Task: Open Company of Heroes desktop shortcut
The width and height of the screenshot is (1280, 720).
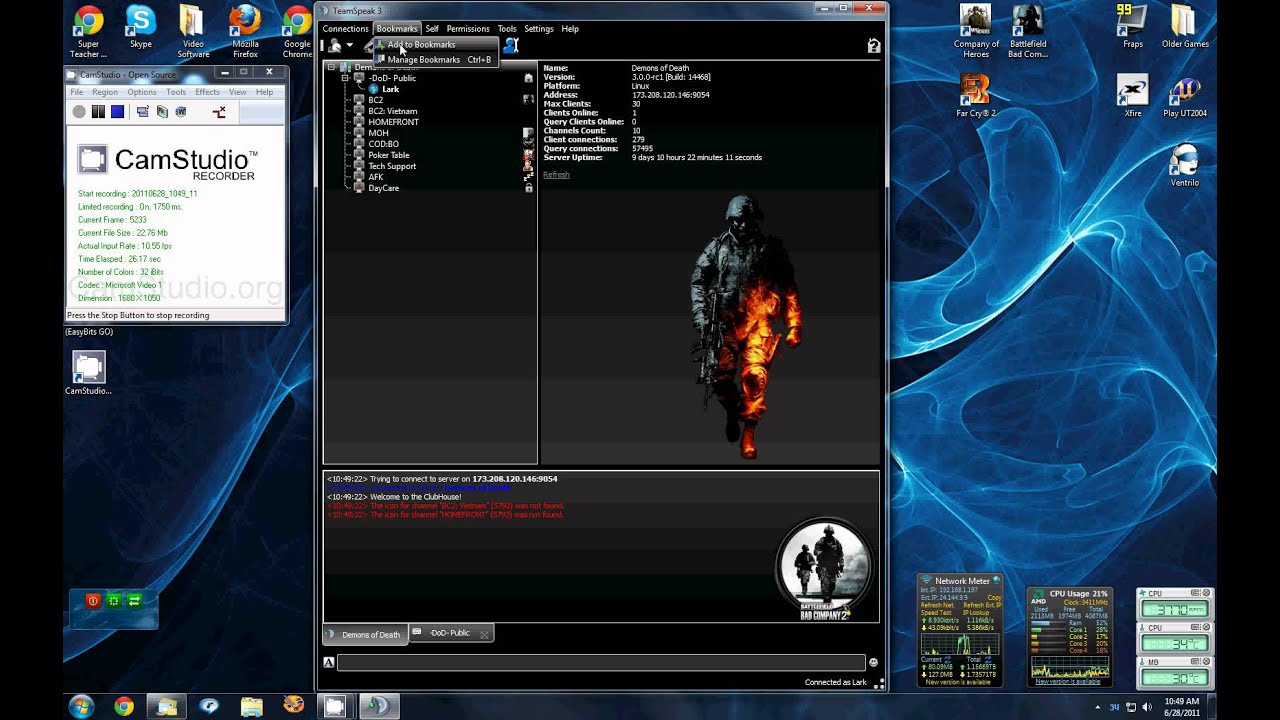Action: coord(976,32)
